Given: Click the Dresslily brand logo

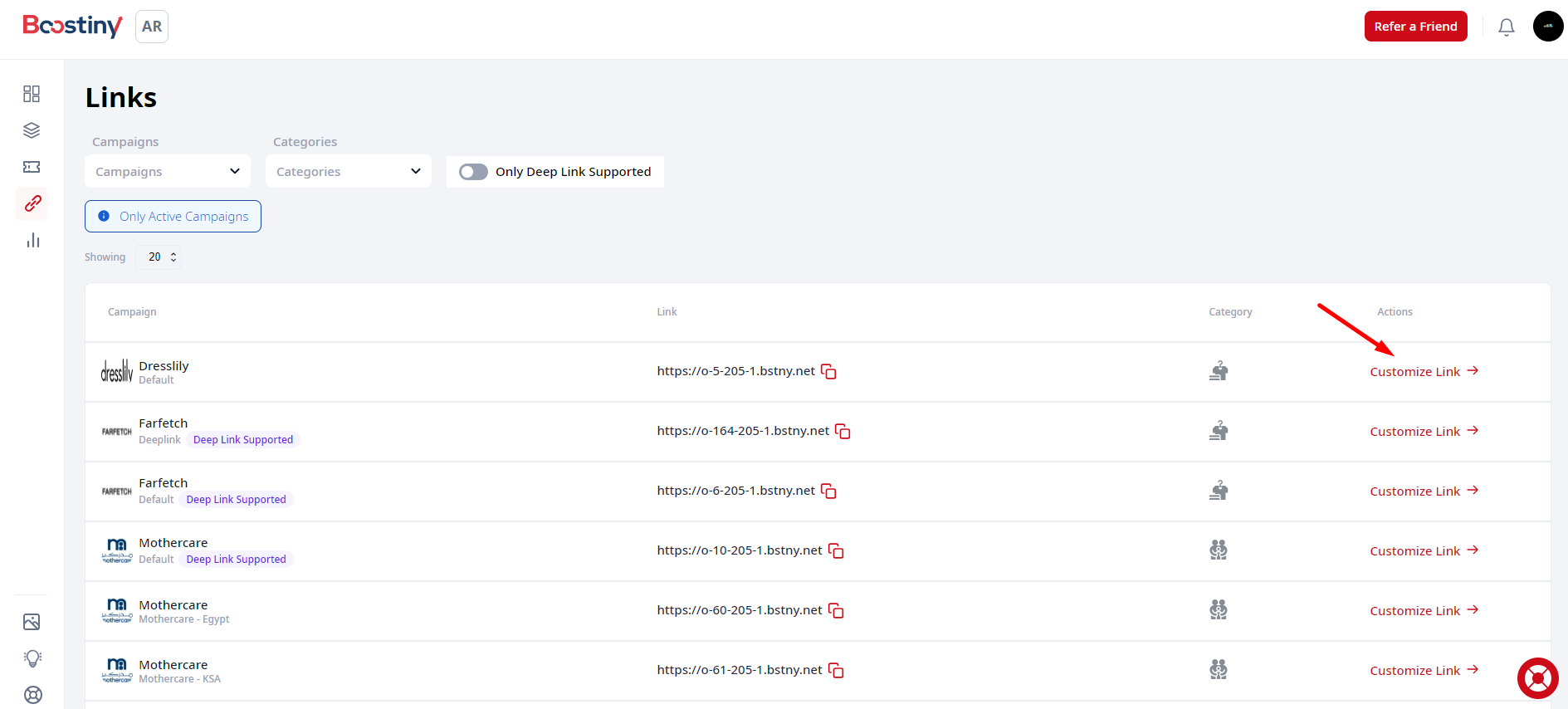Looking at the screenshot, I should [x=117, y=371].
